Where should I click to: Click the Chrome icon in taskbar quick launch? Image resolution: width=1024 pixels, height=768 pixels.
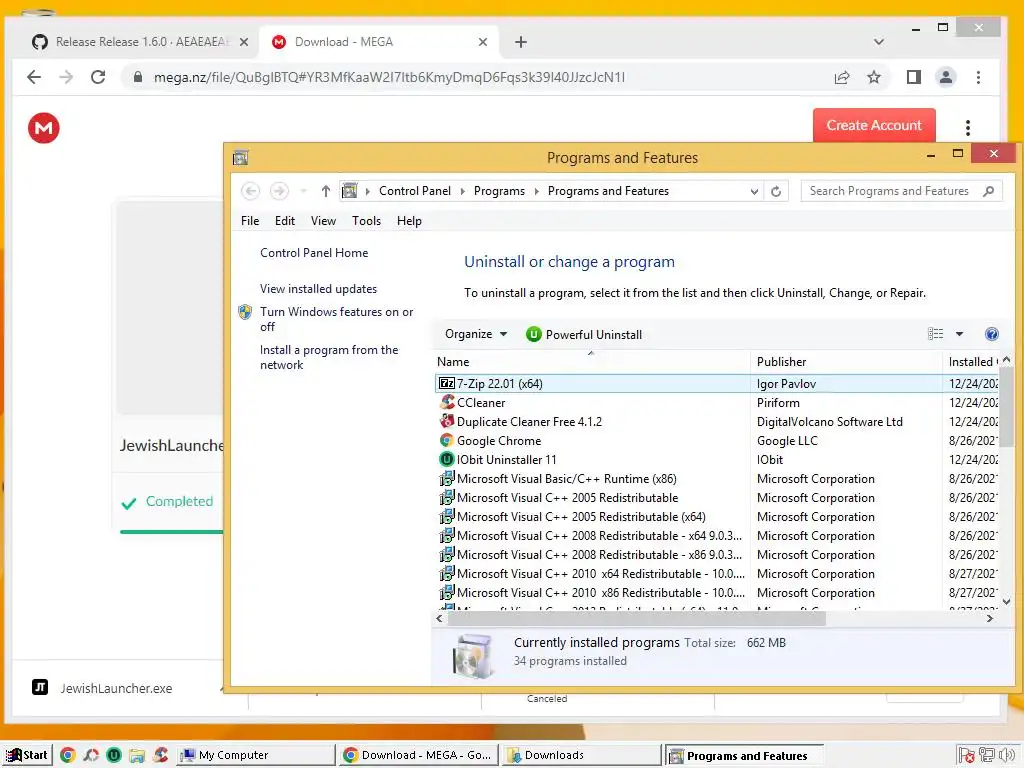click(67, 755)
